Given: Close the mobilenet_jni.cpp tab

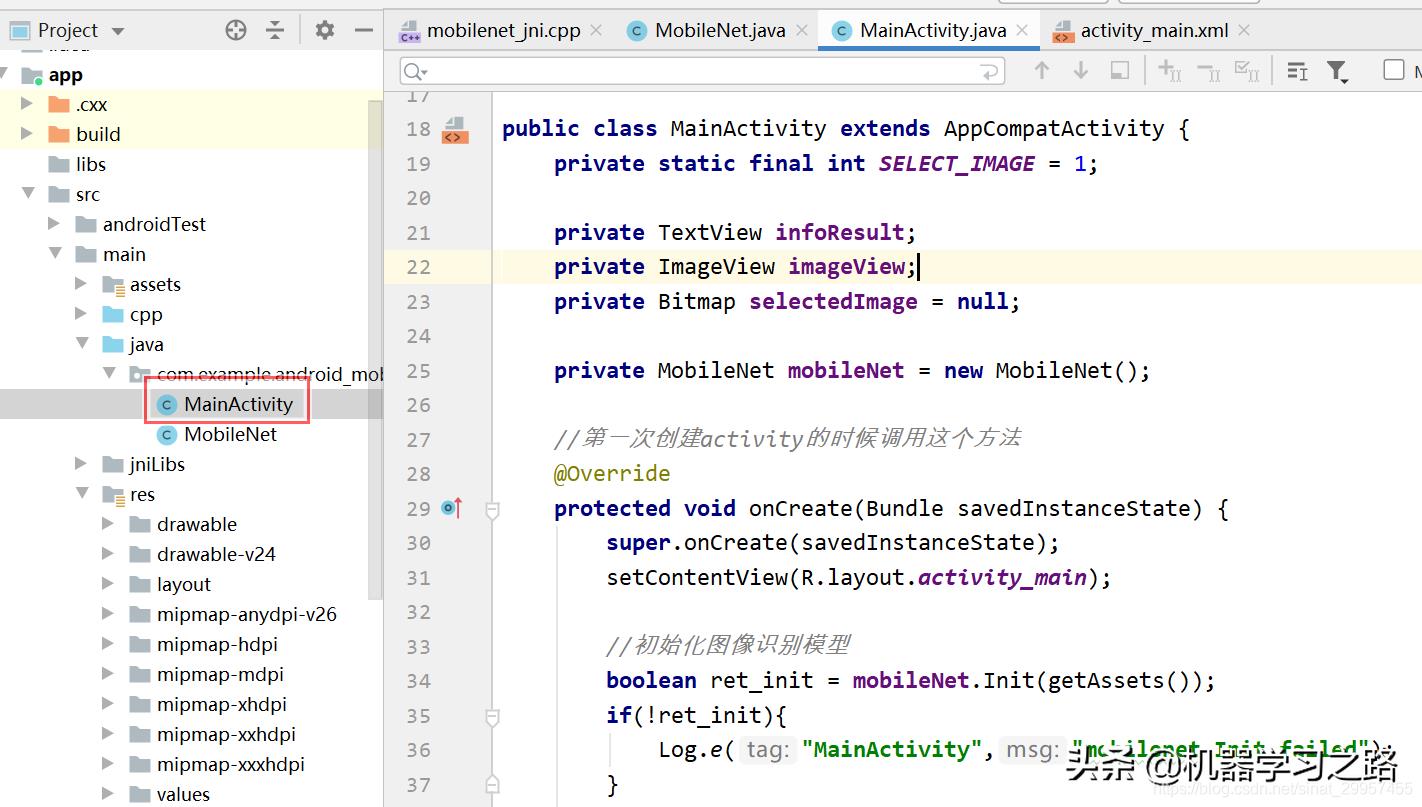Looking at the screenshot, I should (596, 30).
